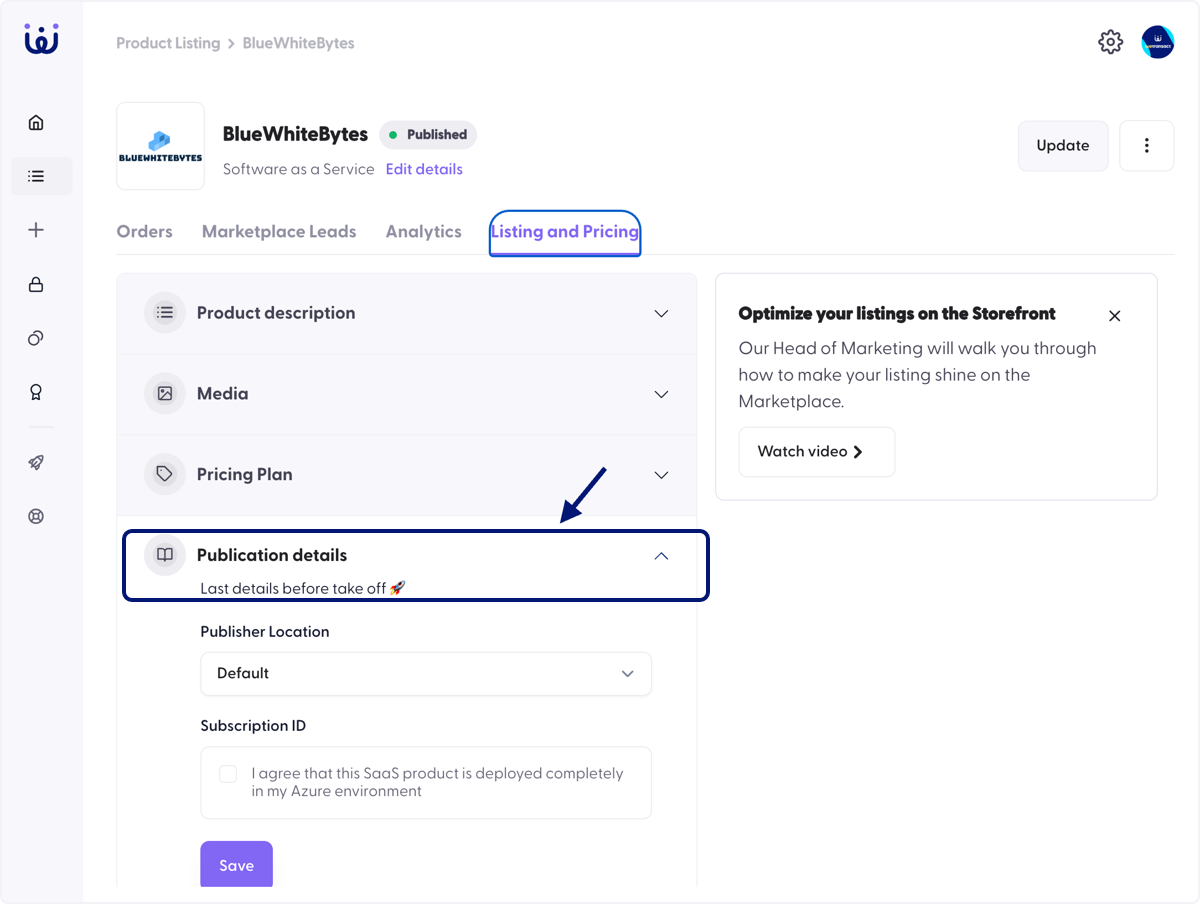Expand the Product description section chevron
The image size is (1200, 904).
[661, 313]
